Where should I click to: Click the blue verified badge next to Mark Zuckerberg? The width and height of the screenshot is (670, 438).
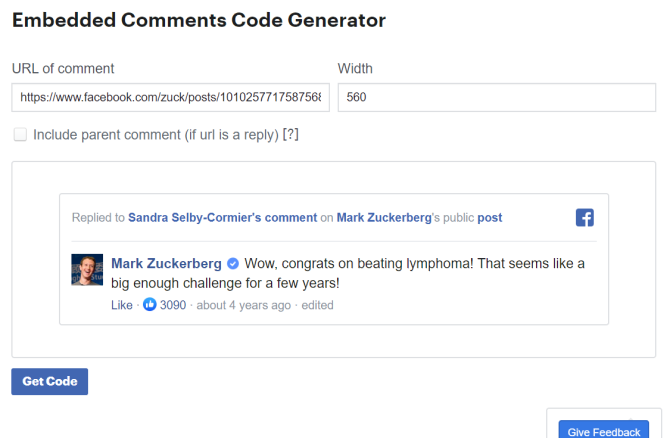(233, 264)
